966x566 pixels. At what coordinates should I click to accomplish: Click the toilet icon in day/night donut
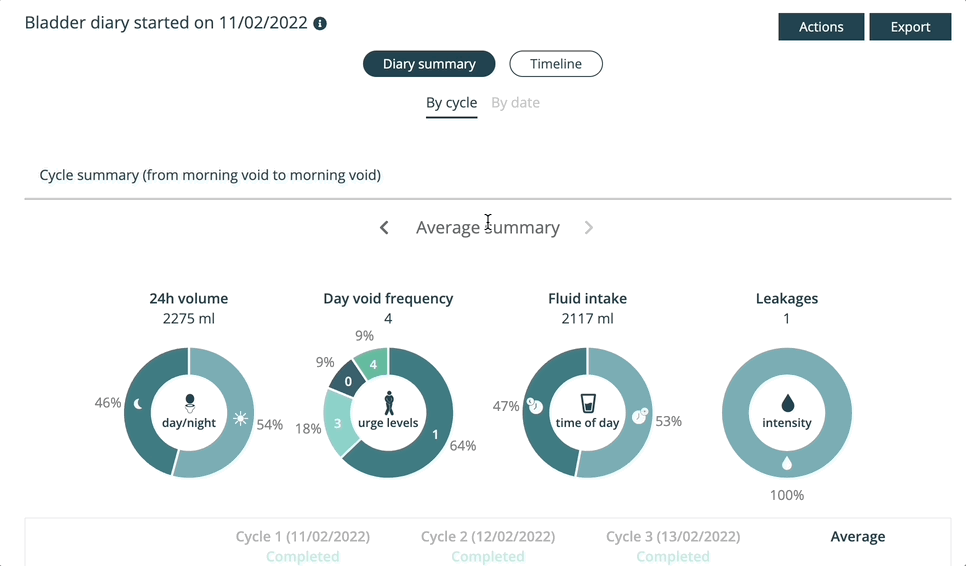(x=190, y=403)
